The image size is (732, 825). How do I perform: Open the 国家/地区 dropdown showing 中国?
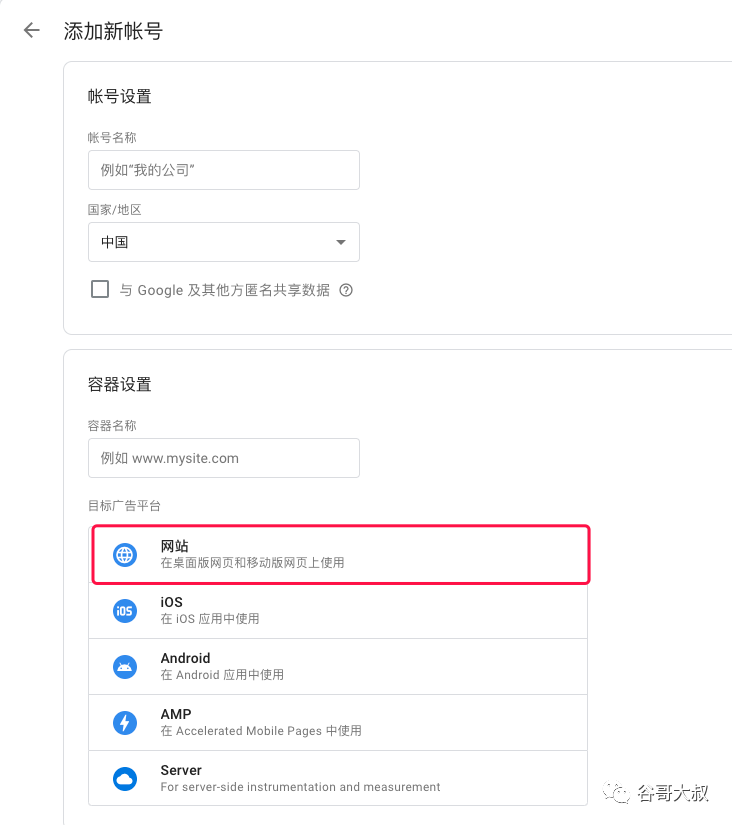(223, 242)
